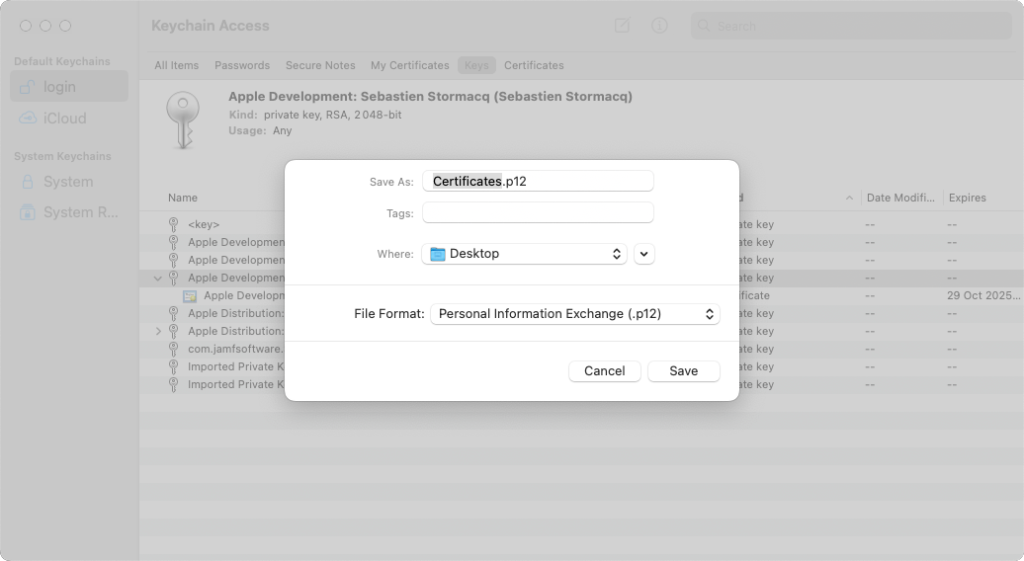The height and width of the screenshot is (561, 1024).
Task: Click the System Keychains sidebar heading
Action: 63,156
